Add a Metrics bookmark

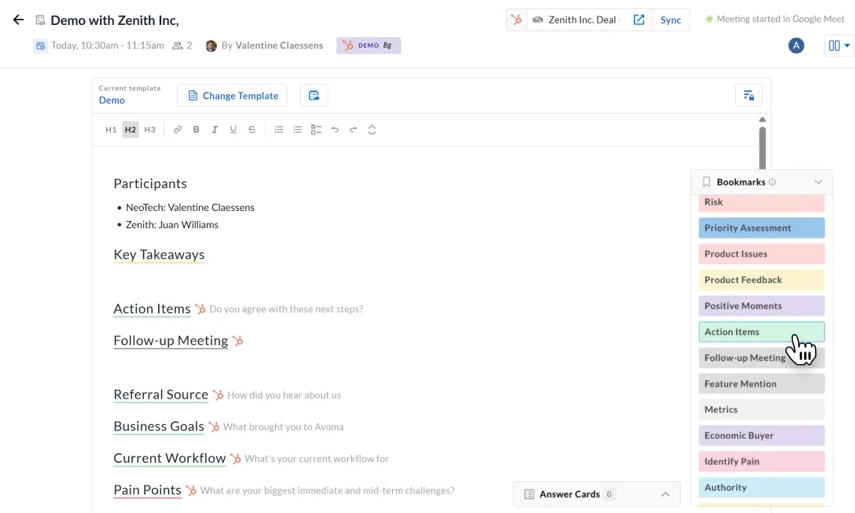point(762,409)
